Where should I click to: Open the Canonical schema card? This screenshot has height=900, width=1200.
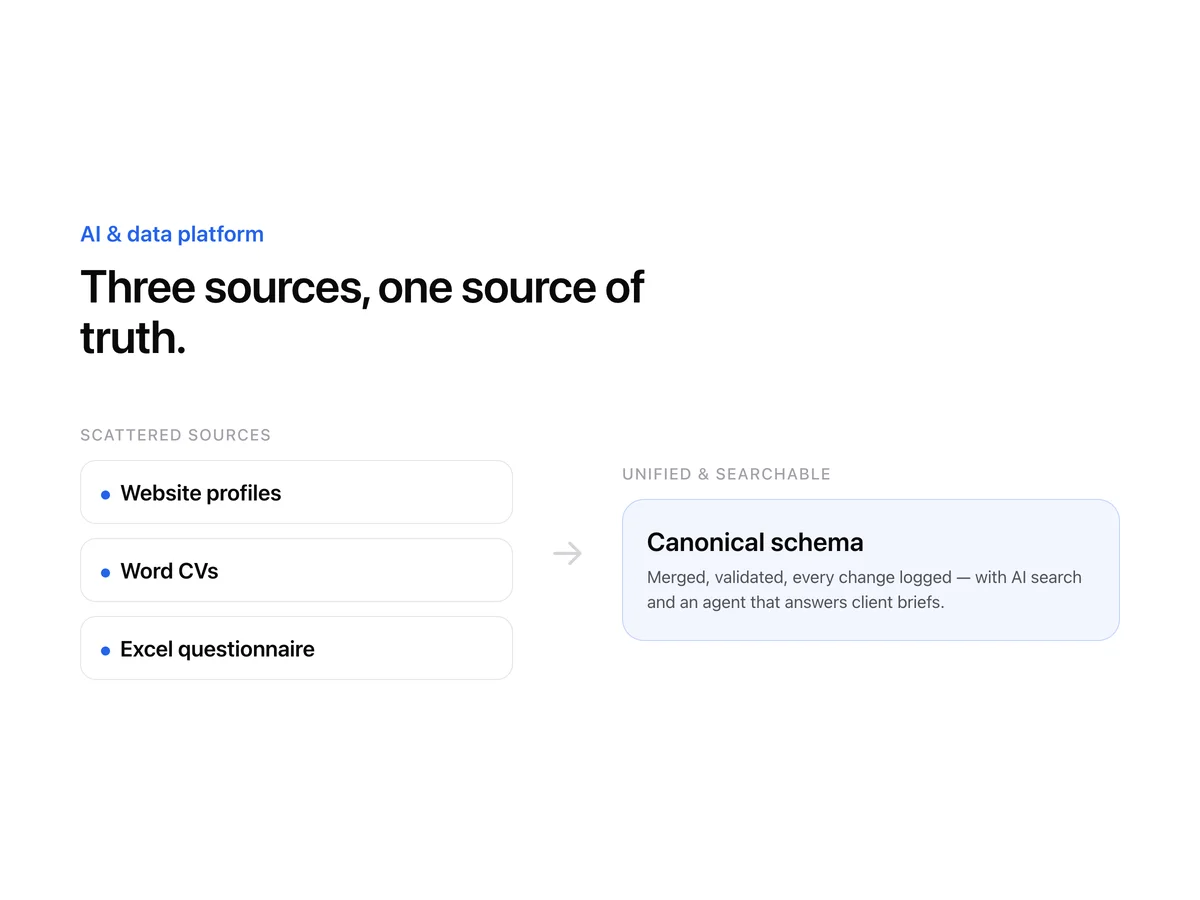pyautogui.click(x=870, y=570)
